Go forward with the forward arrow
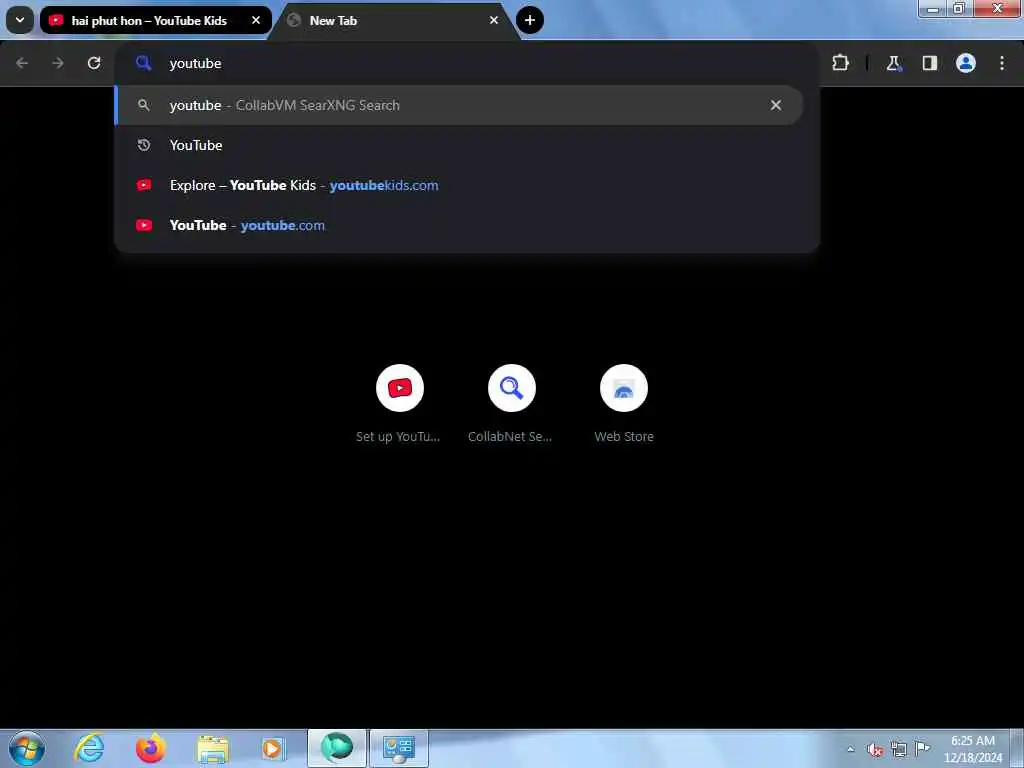The image size is (1024, 768). click(58, 63)
